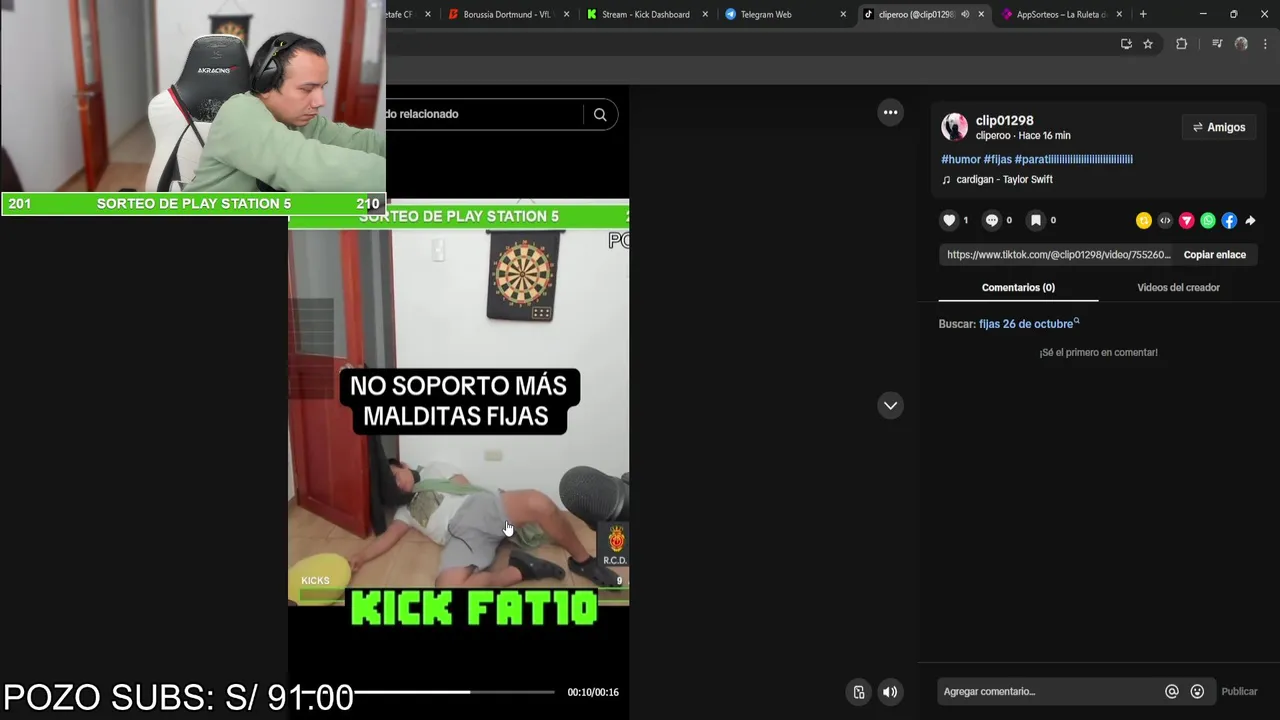Repost the video with the yellow repost icon

tap(1144, 221)
